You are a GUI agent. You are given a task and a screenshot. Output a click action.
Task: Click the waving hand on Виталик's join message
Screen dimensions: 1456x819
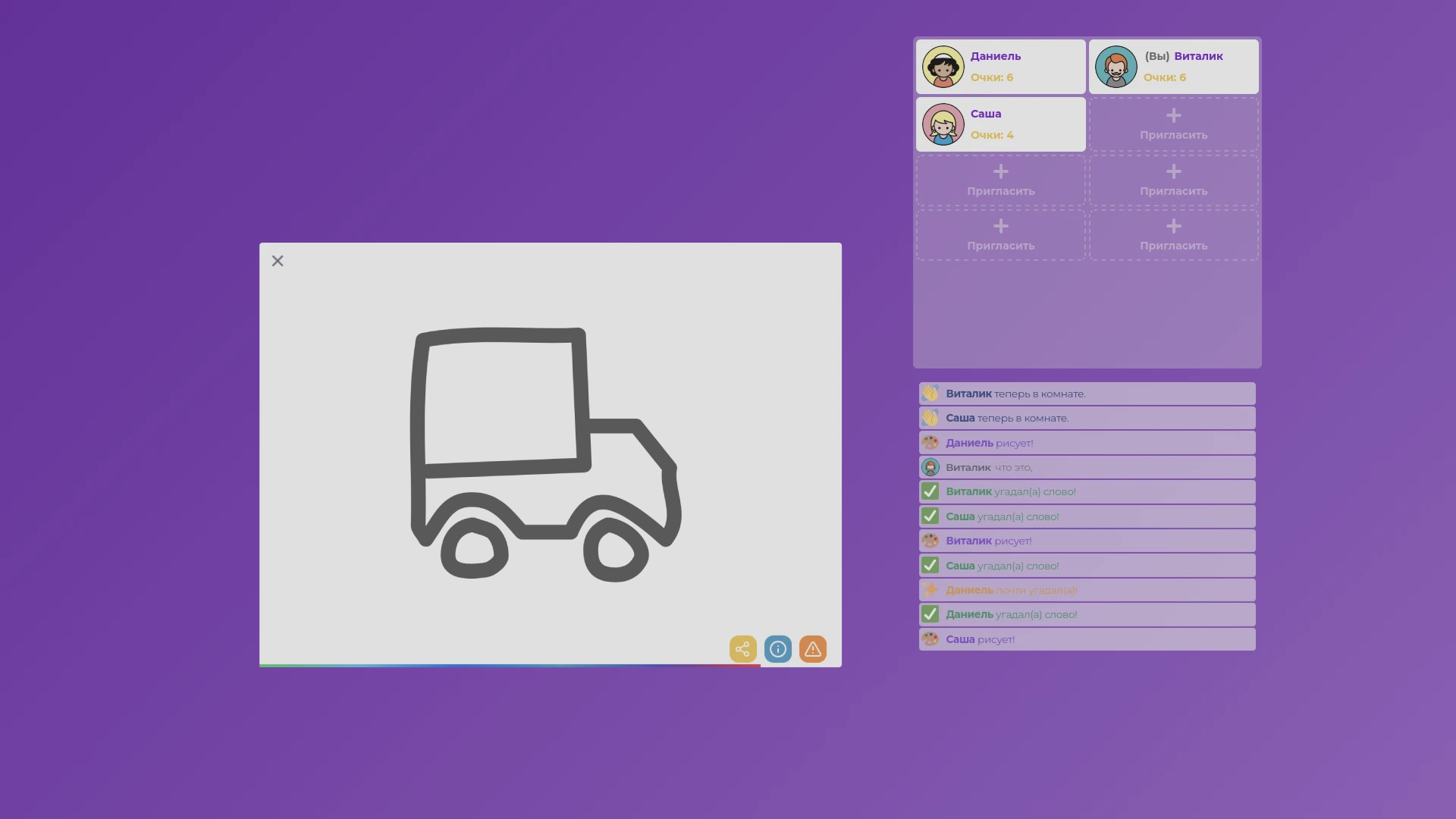pyautogui.click(x=930, y=393)
